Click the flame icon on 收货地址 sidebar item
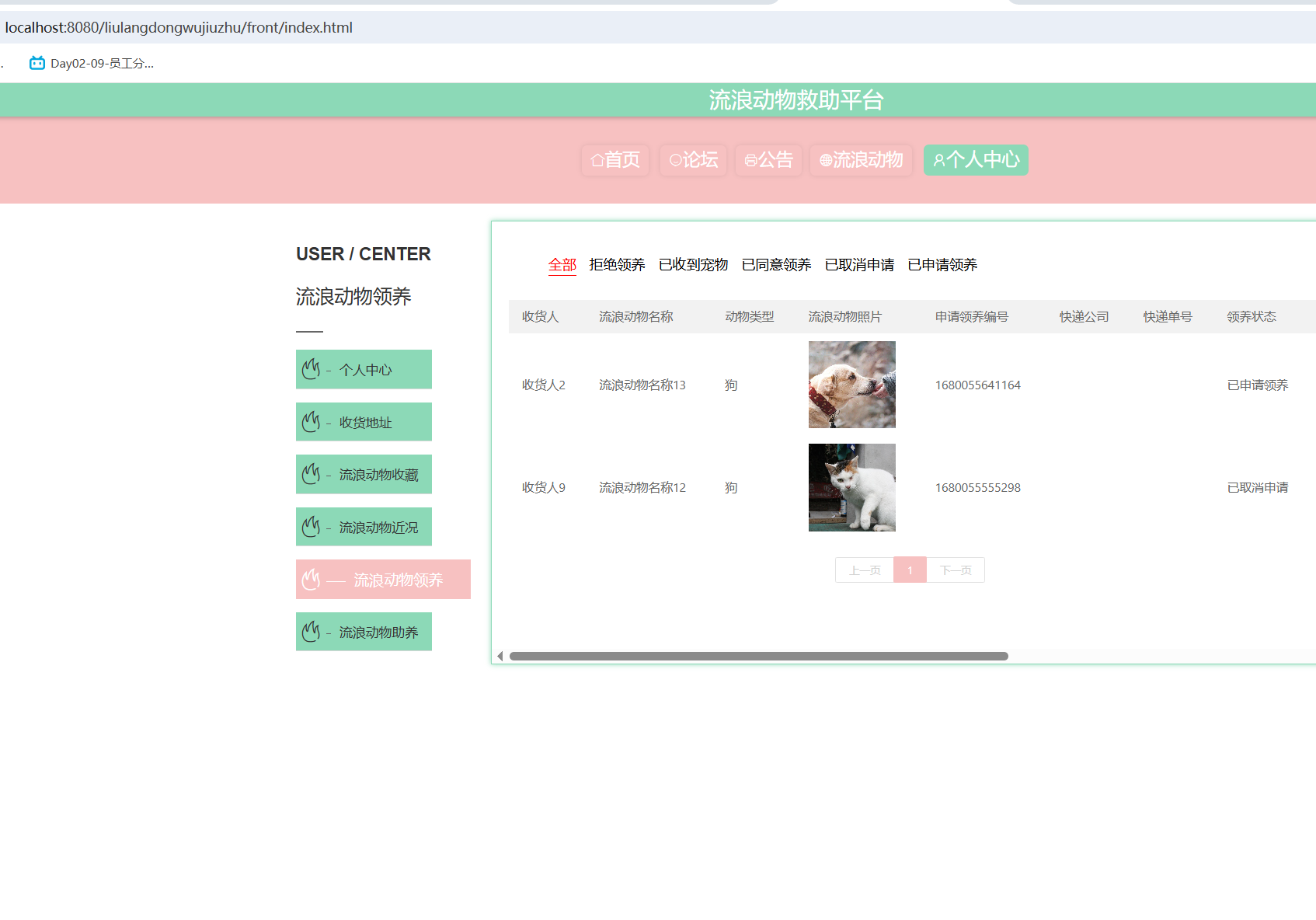This screenshot has height=920, width=1316. point(311,422)
